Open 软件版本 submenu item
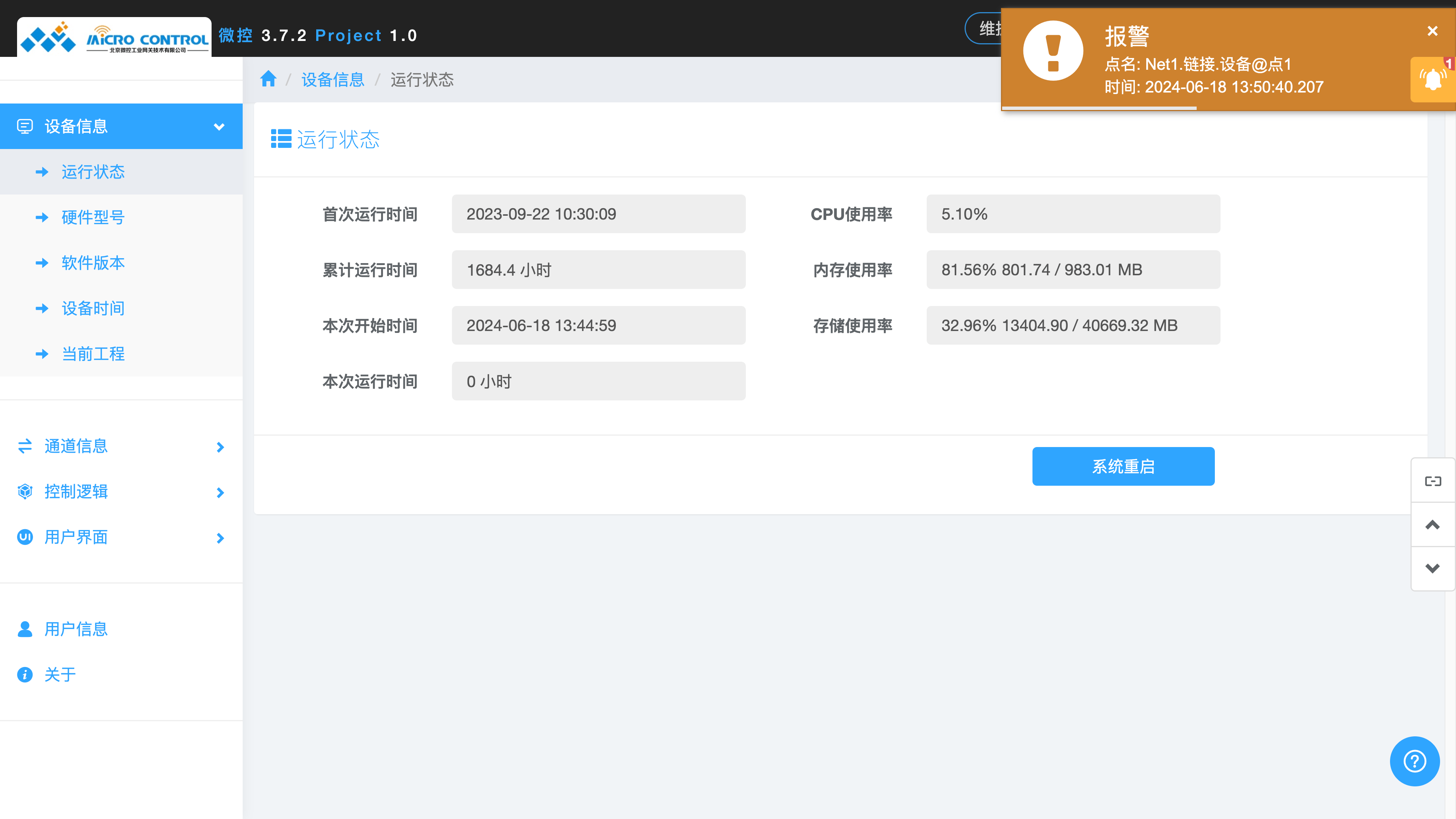1456x819 pixels. (93, 263)
